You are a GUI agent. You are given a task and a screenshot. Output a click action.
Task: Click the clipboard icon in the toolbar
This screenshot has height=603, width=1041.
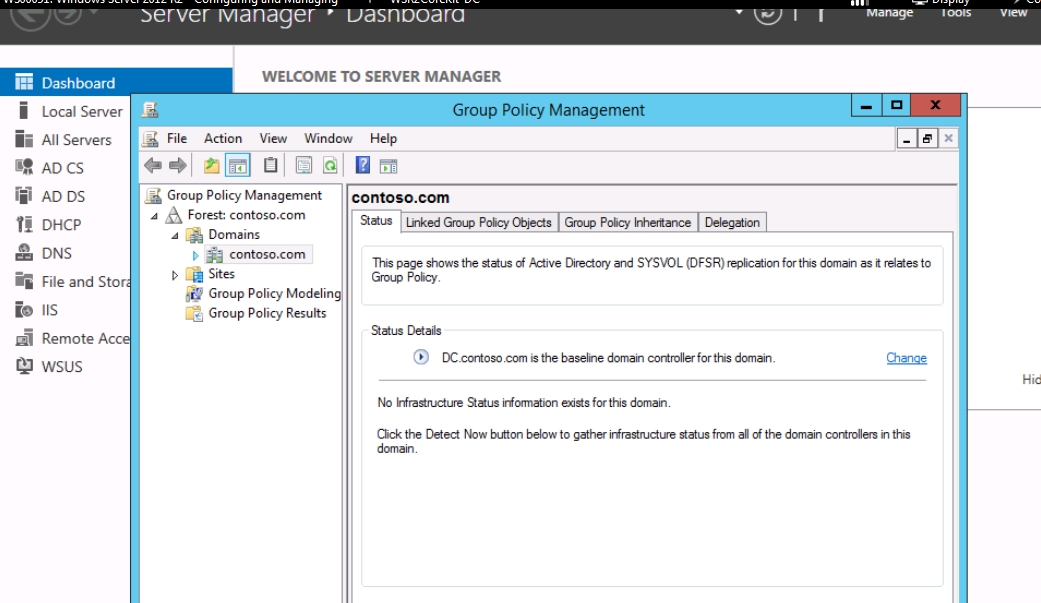[270, 166]
